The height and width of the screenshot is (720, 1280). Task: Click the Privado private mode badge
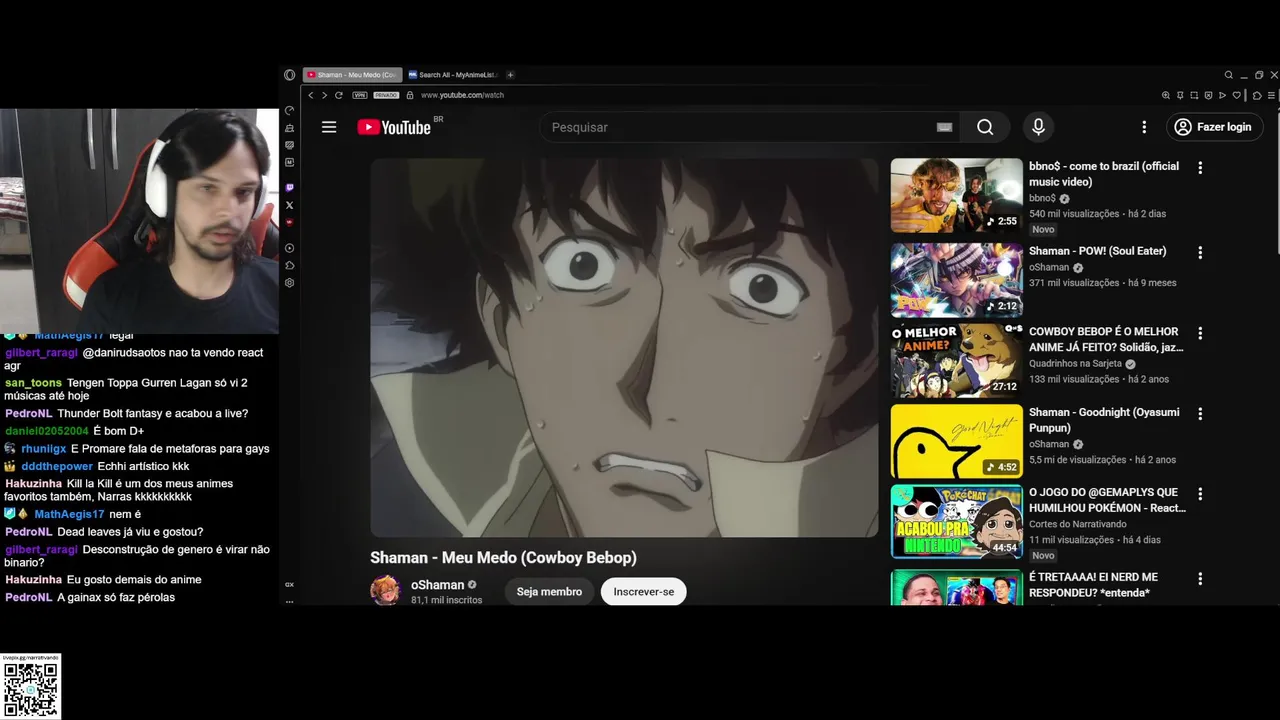386,95
